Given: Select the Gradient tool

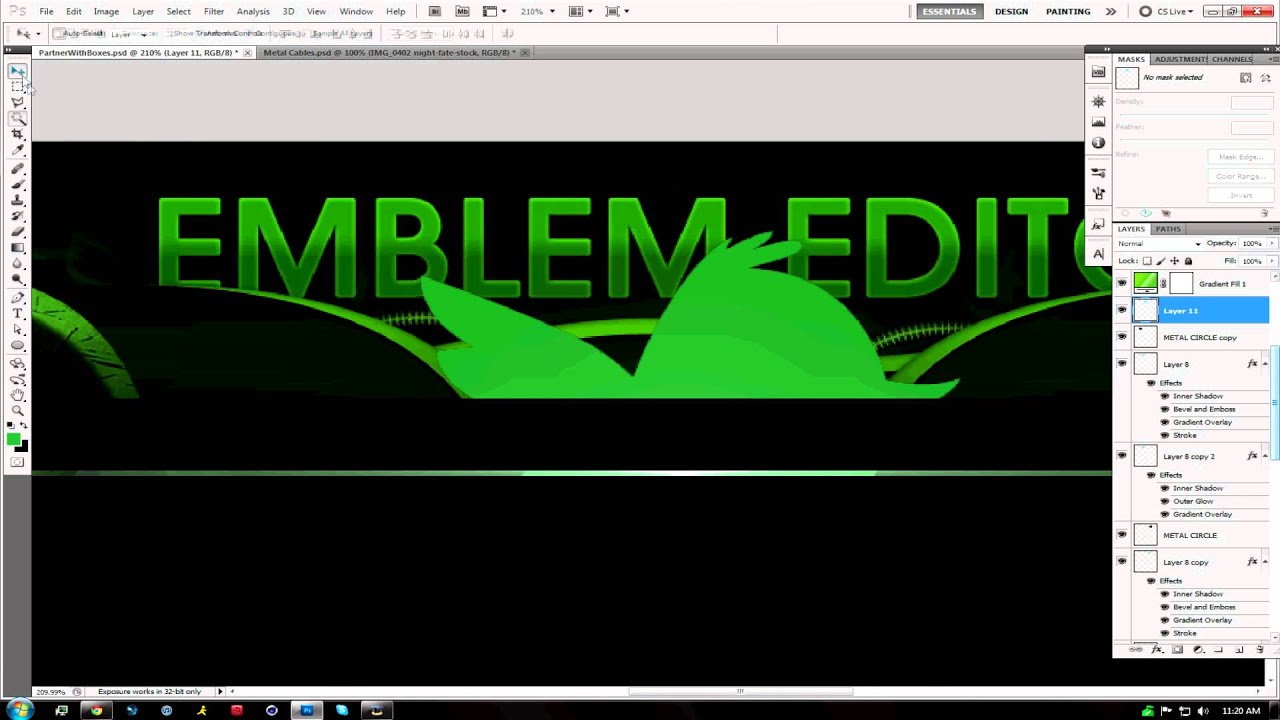Looking at the screenshot, I should [x=17, y=248].
